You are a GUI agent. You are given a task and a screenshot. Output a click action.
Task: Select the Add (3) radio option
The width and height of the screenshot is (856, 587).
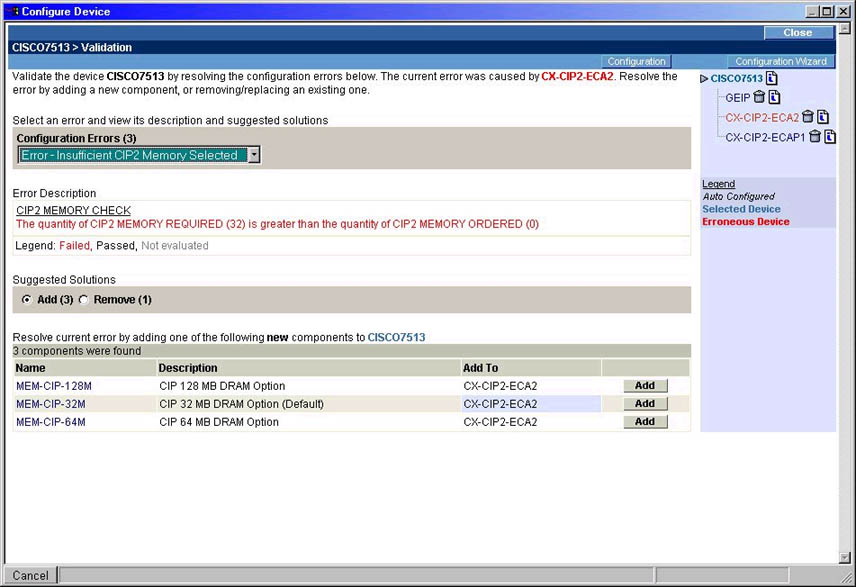point(26,299)
